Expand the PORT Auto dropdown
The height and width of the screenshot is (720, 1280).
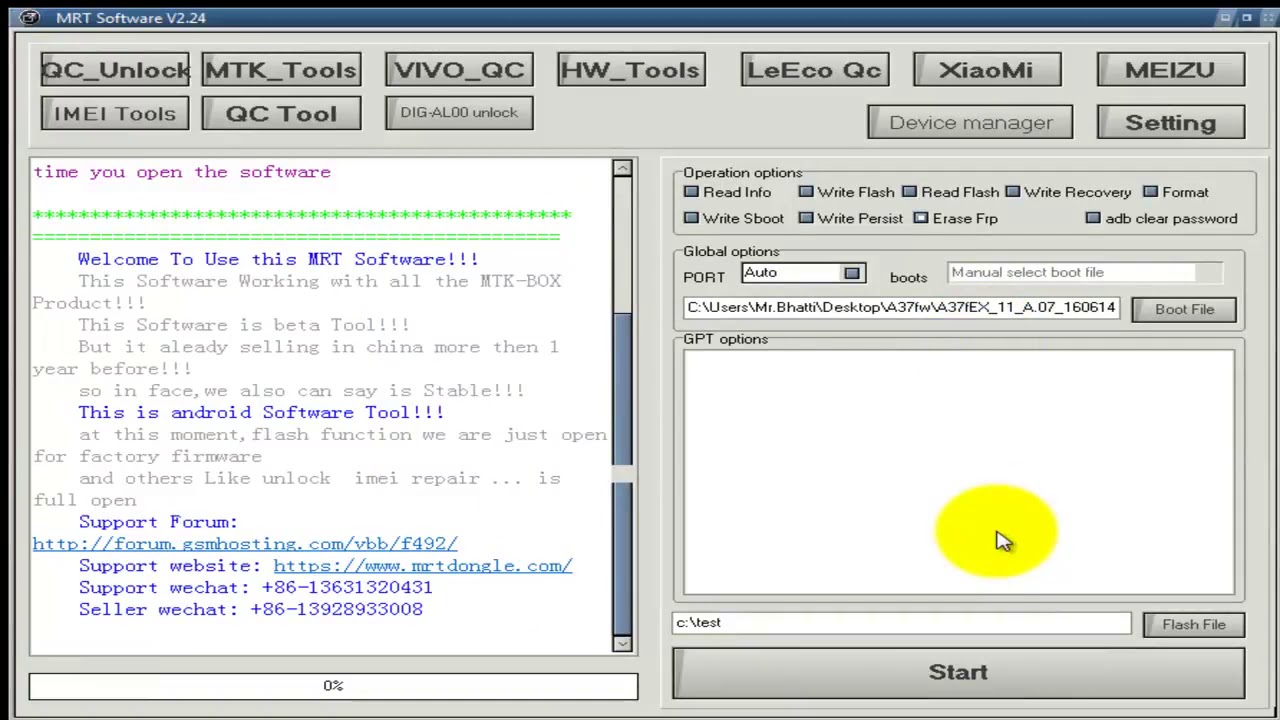click(x=852, y=273)
